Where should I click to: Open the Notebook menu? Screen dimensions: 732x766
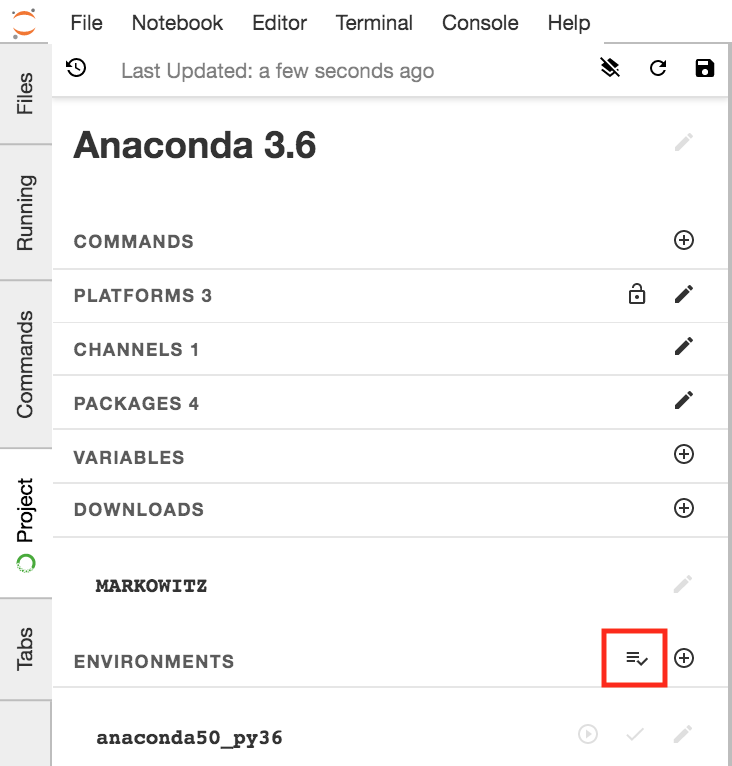tap(178, 23)
